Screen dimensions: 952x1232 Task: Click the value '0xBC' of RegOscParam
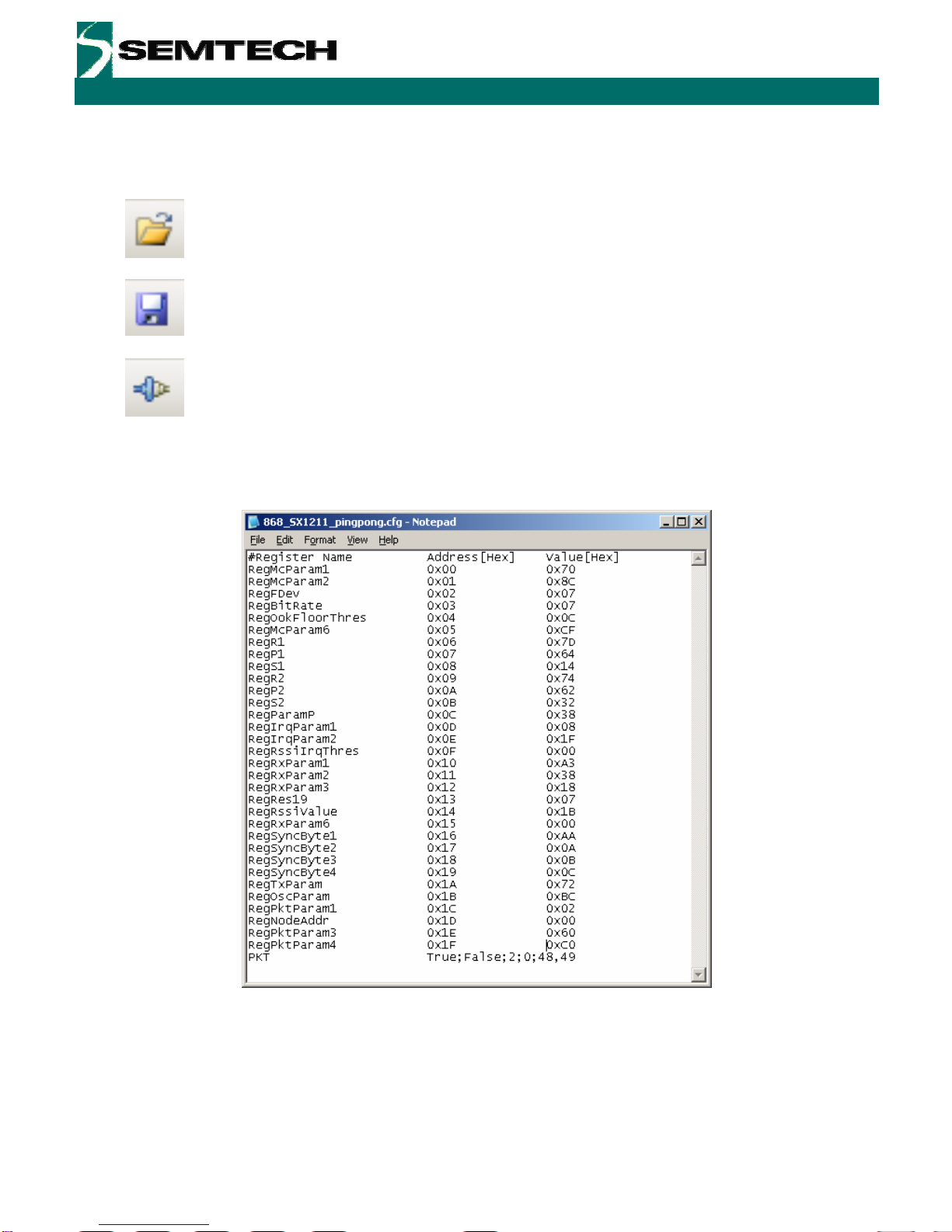tap(560, 897)
